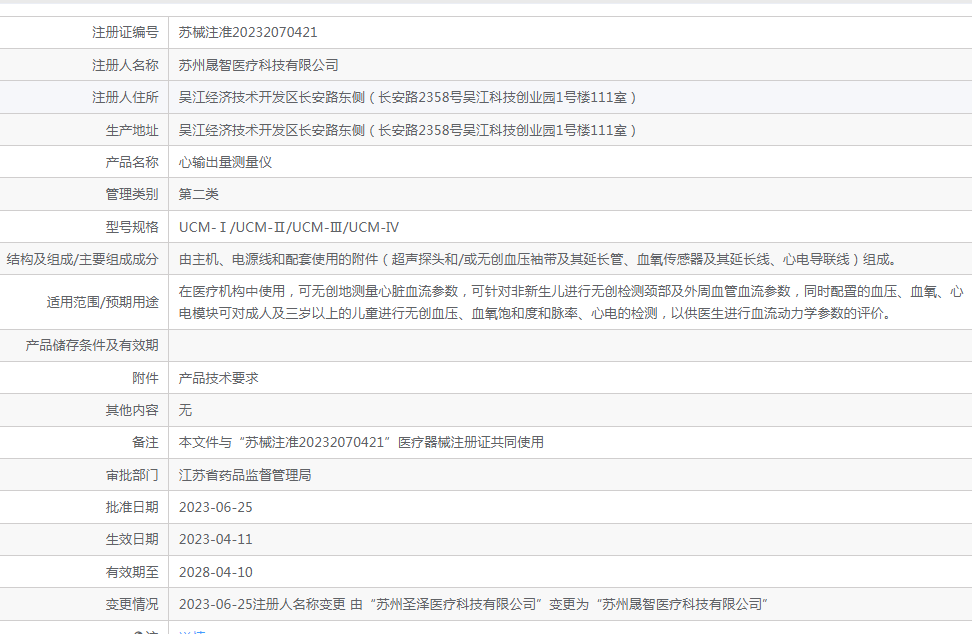972x634 pixels.
Task: Select product name 心输出量测量仪
Action: point(226,162)
